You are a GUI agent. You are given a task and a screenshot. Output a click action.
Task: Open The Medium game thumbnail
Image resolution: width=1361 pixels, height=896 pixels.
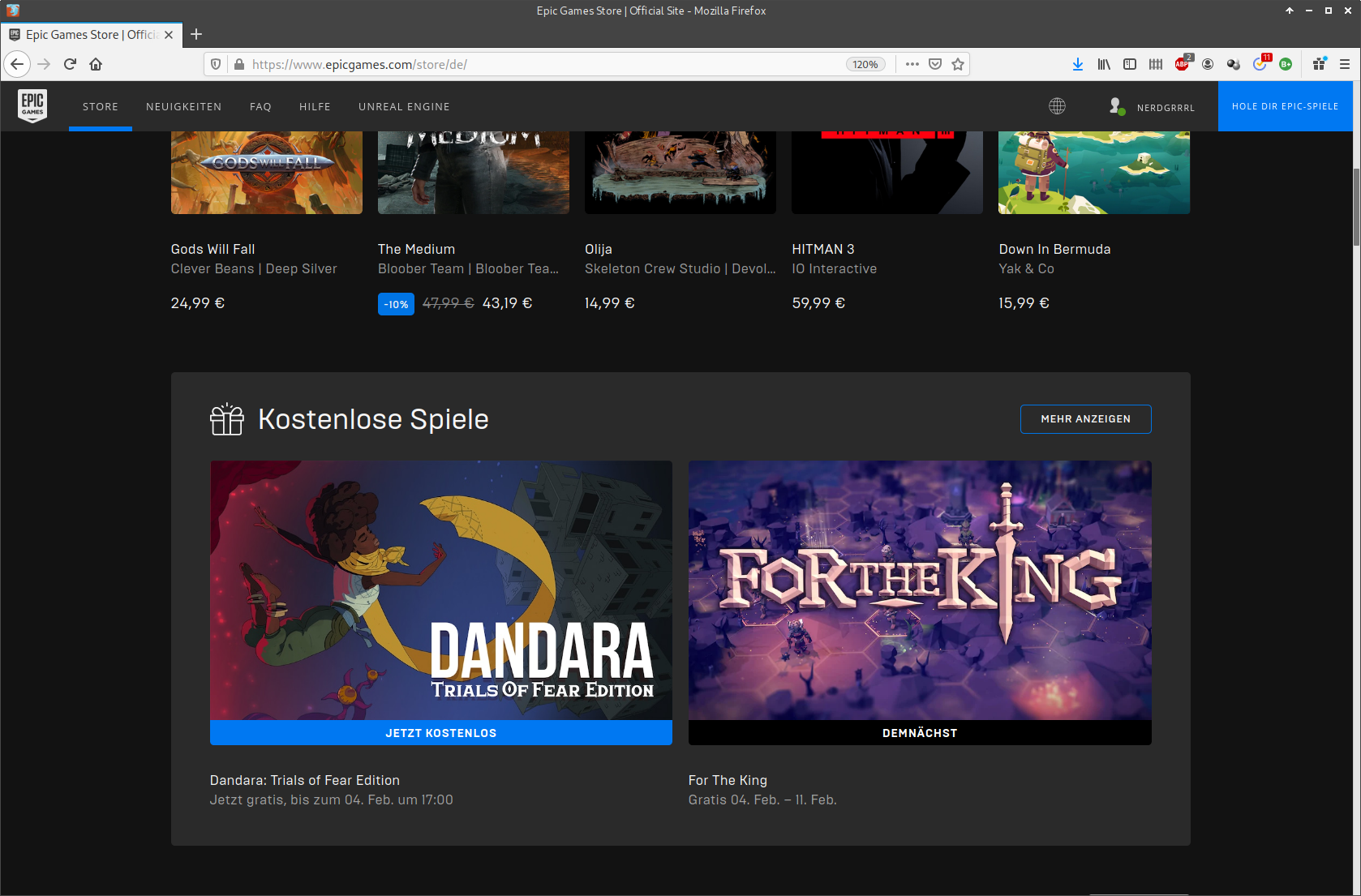point(474,172)
